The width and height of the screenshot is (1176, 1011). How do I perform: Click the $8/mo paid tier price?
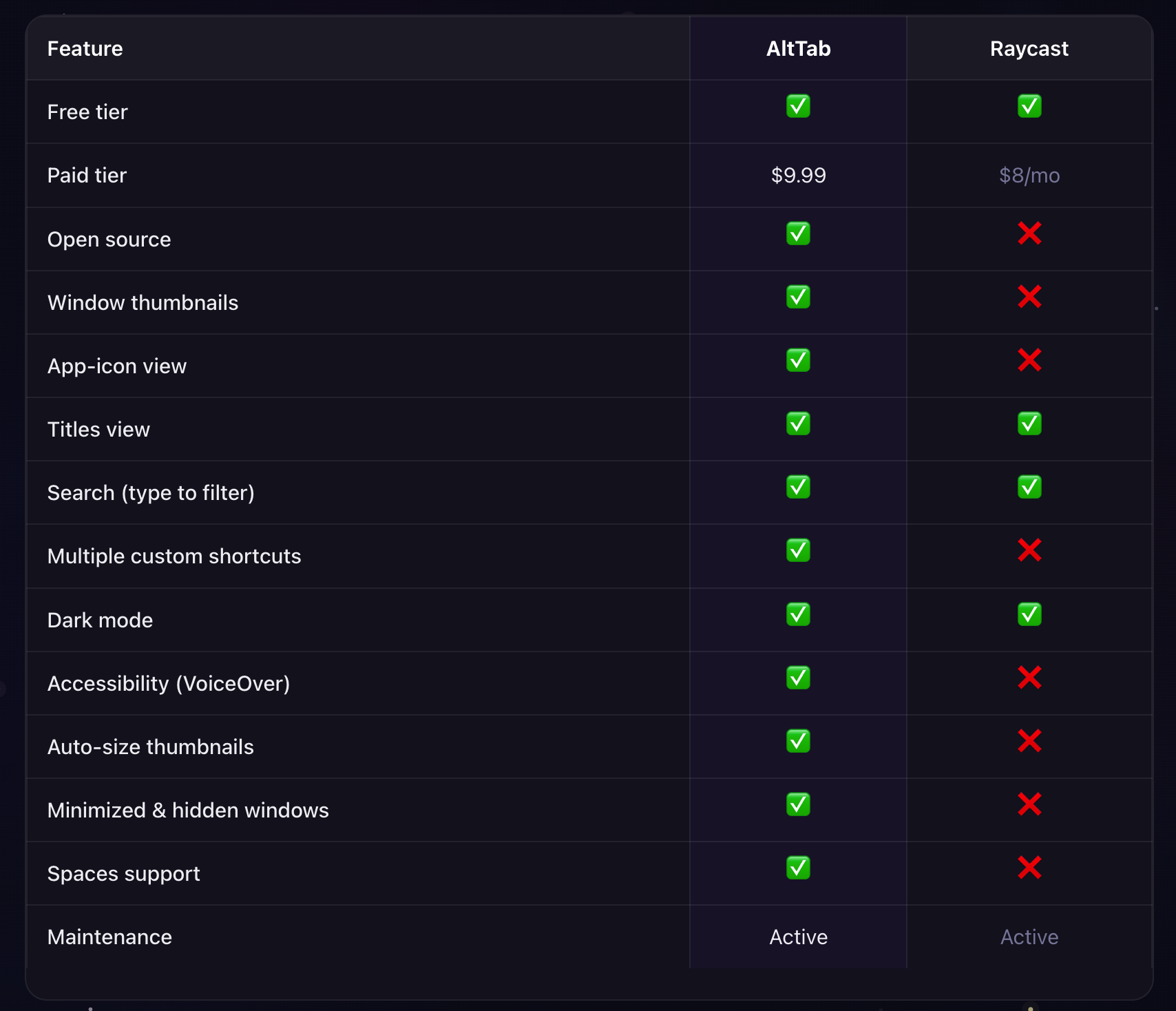pyautogui.click(x=1029, y=176)
